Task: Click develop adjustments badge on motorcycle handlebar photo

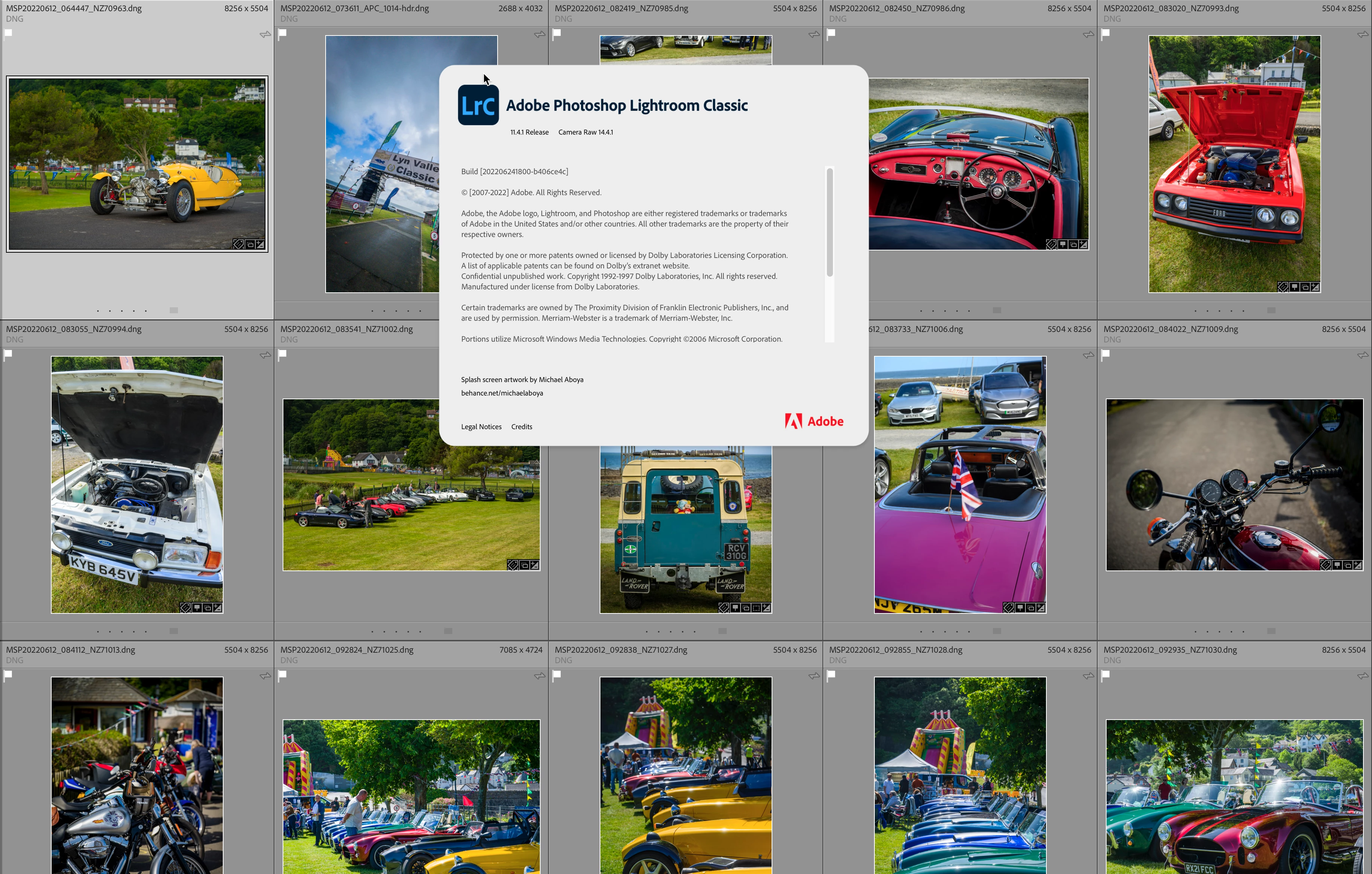Action: 1358,565
